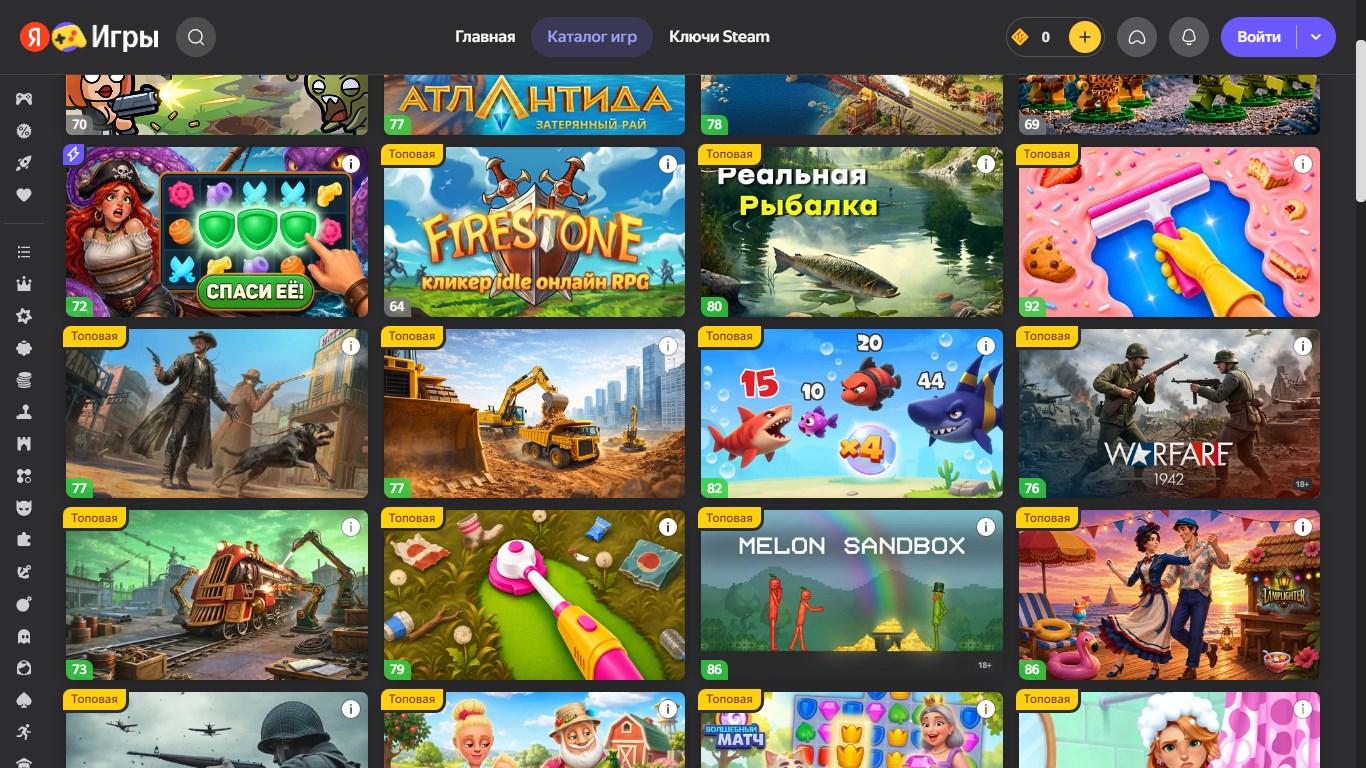Expand the dropdown arrow beside Войти
This screenshot has height=768, width=1366.
click(1316, 37)
